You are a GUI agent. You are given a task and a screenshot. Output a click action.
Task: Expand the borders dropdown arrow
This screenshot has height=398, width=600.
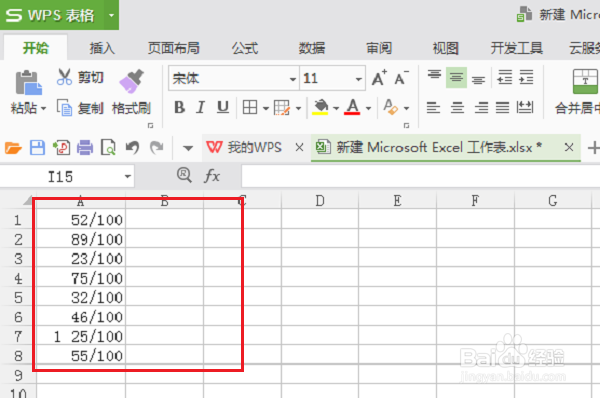coord(266,109)
